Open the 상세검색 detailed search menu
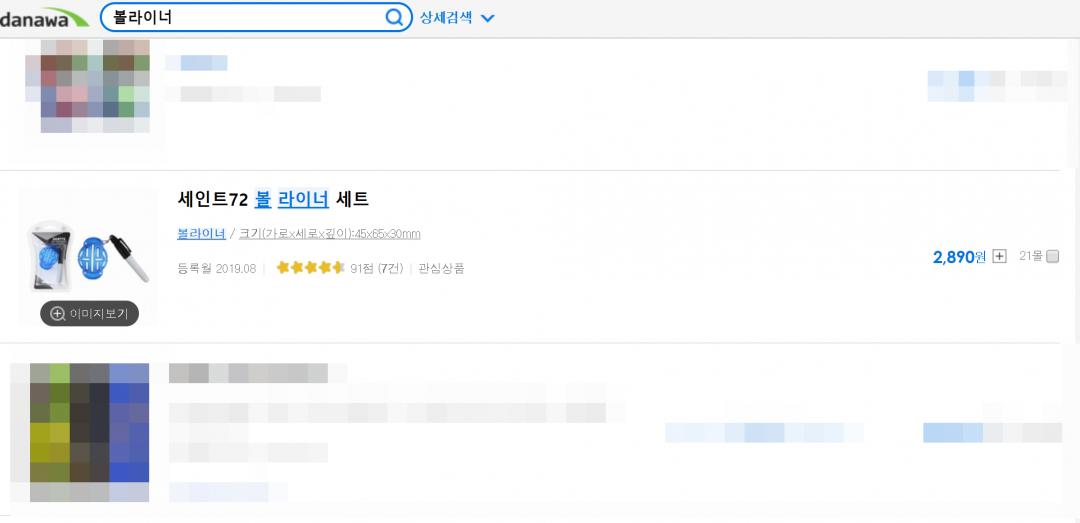Viewport: 1080px width, 523px height. pyautogui.click(x=446, y=17)
